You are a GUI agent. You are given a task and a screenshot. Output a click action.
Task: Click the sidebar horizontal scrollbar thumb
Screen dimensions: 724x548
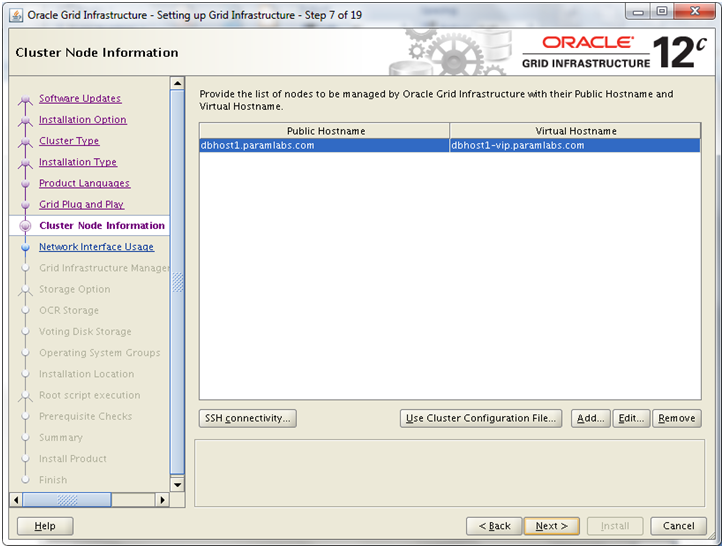67,500
